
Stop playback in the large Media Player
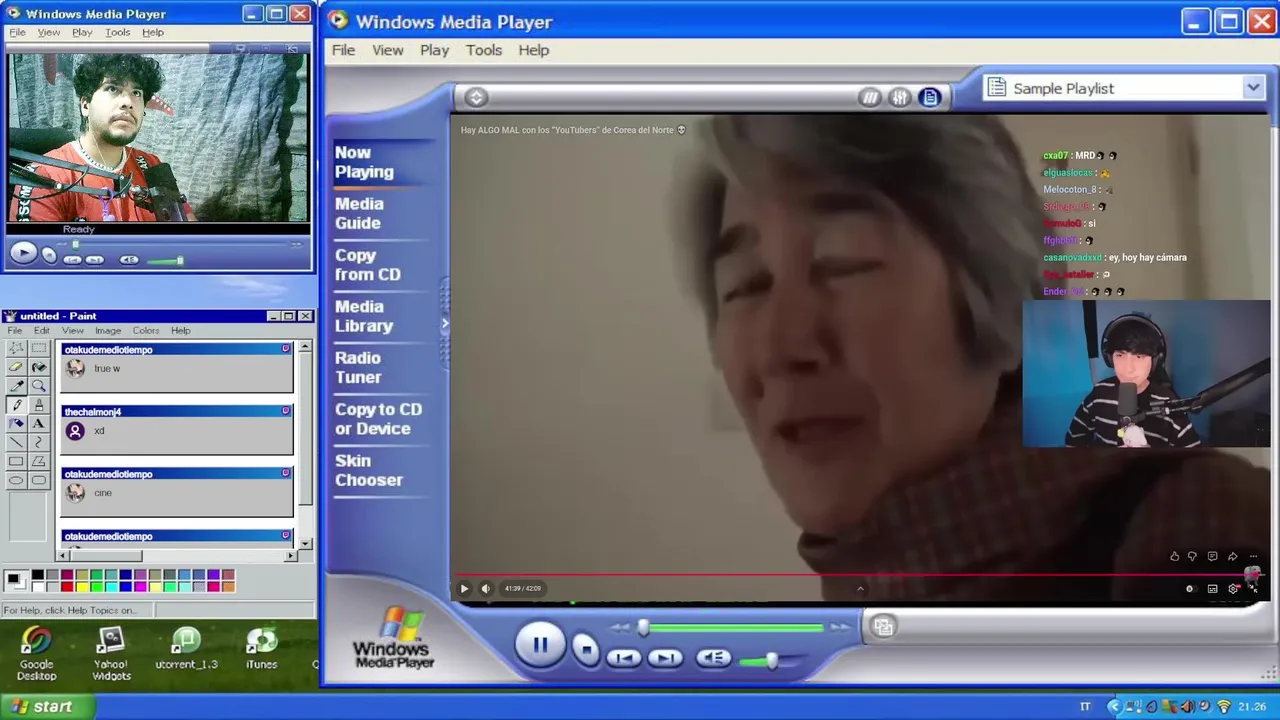[x=587, y=650]
